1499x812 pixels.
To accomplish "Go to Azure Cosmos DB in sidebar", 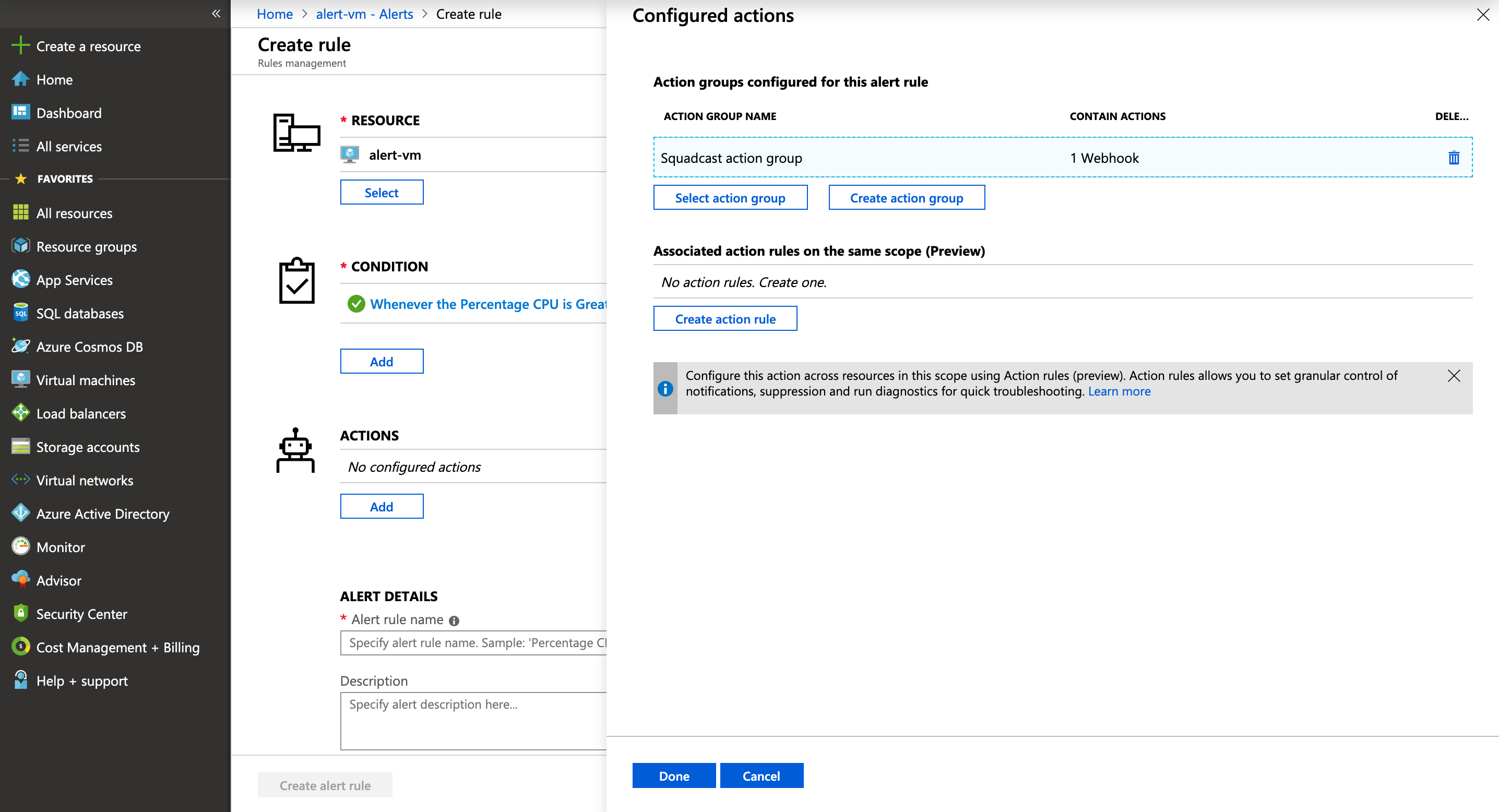I will point(89,347).
